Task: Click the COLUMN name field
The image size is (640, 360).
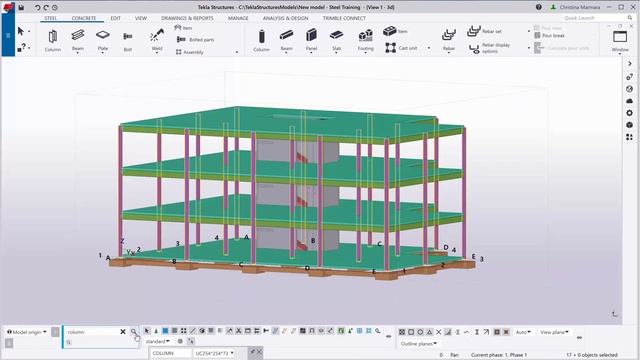Action: [171, 353]
